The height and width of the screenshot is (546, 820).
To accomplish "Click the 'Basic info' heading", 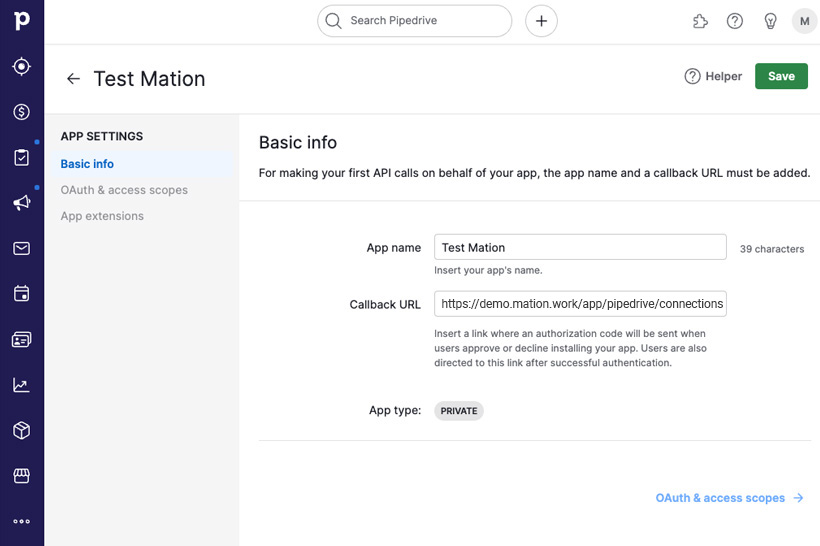I will 298,142.
